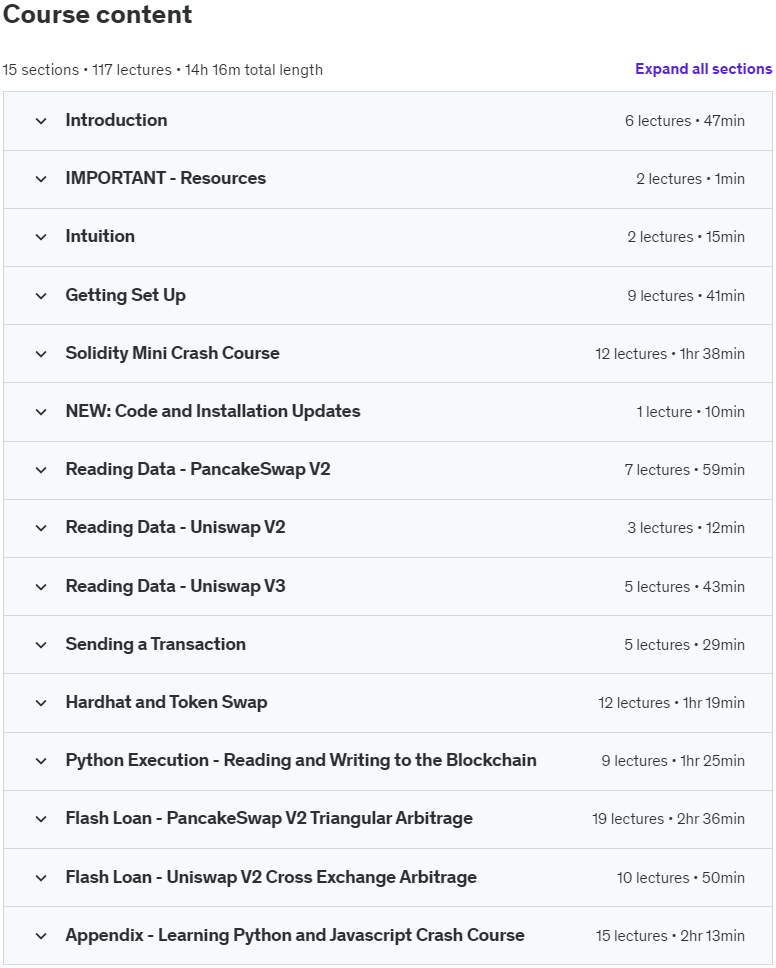Expand the Introduction section chevron
The image size is (776, 968).
point(41,121)
